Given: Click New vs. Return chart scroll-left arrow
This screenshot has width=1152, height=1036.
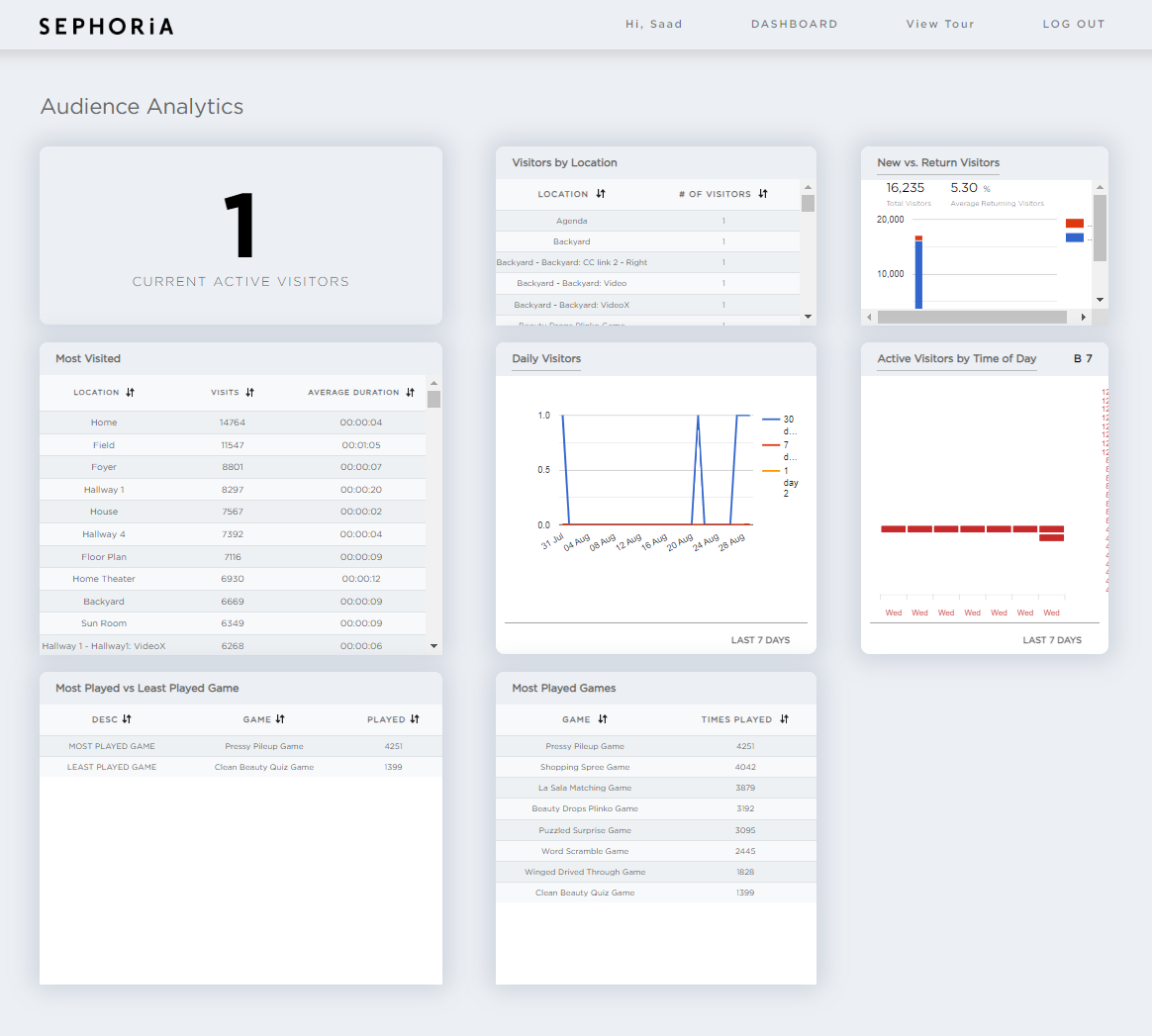Looking at the screenshot, I should [869, 318].
